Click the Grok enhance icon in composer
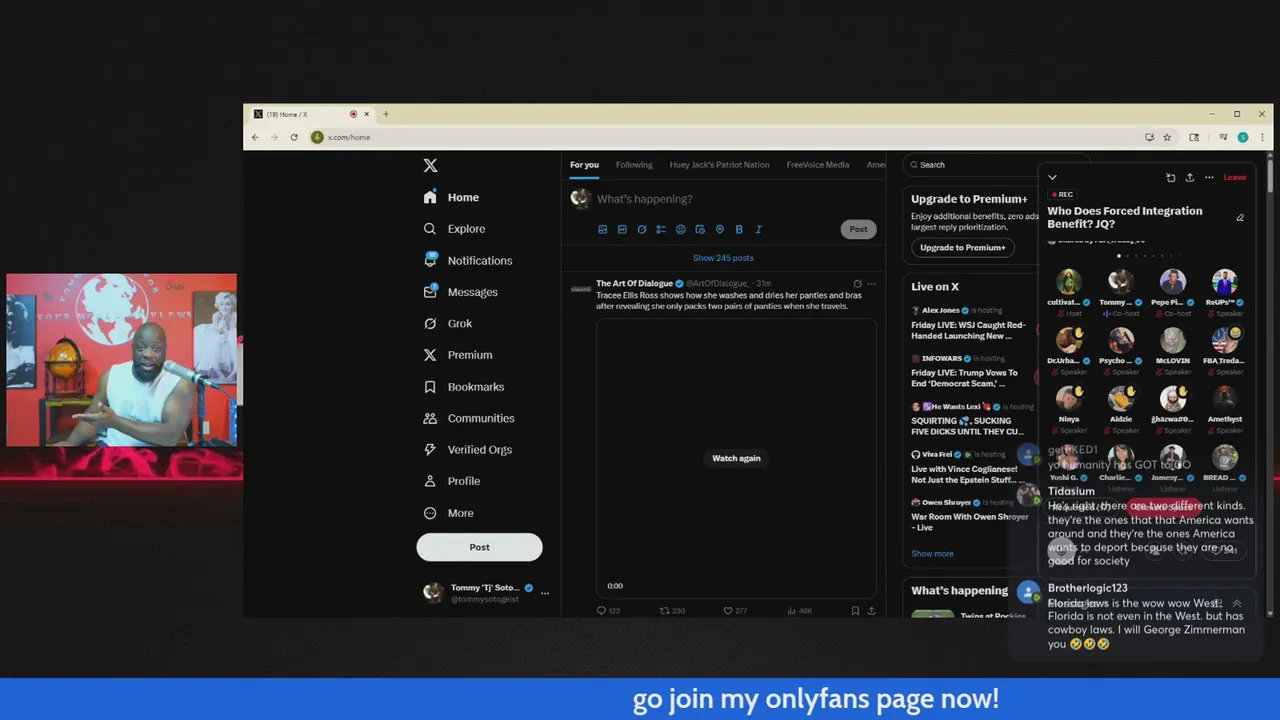This screenshot has height=720, width=1280. 641,229
